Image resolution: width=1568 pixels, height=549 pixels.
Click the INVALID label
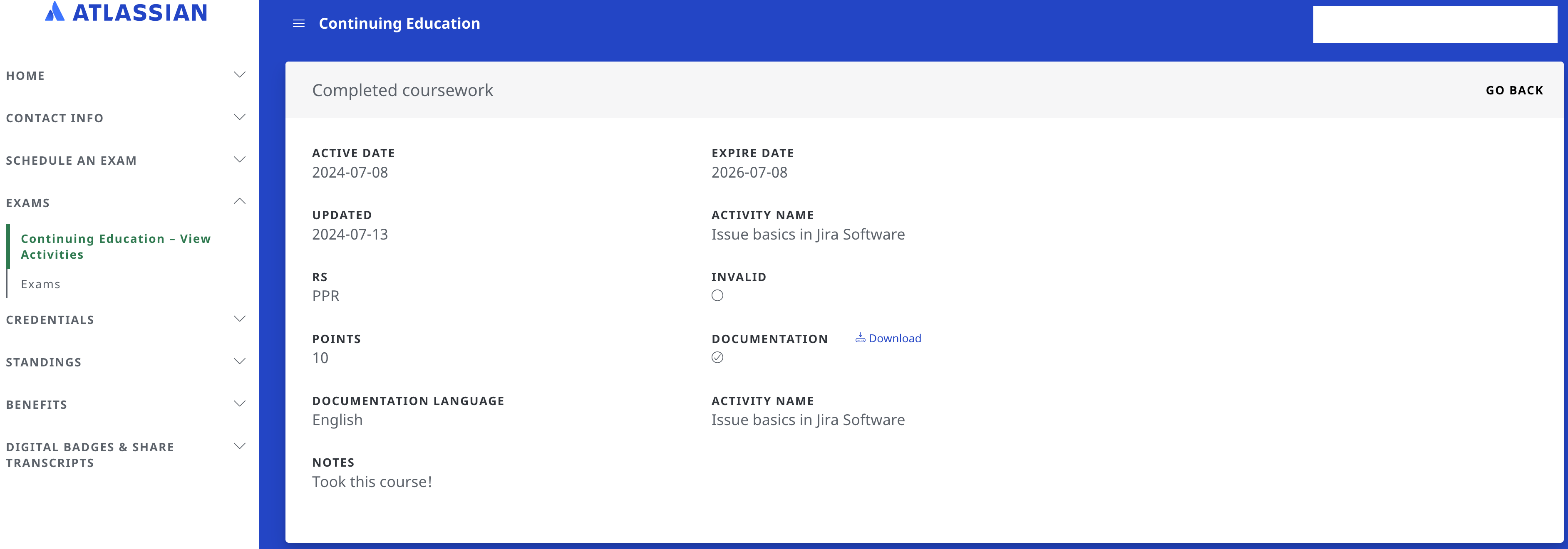click(x=739, y=277)
